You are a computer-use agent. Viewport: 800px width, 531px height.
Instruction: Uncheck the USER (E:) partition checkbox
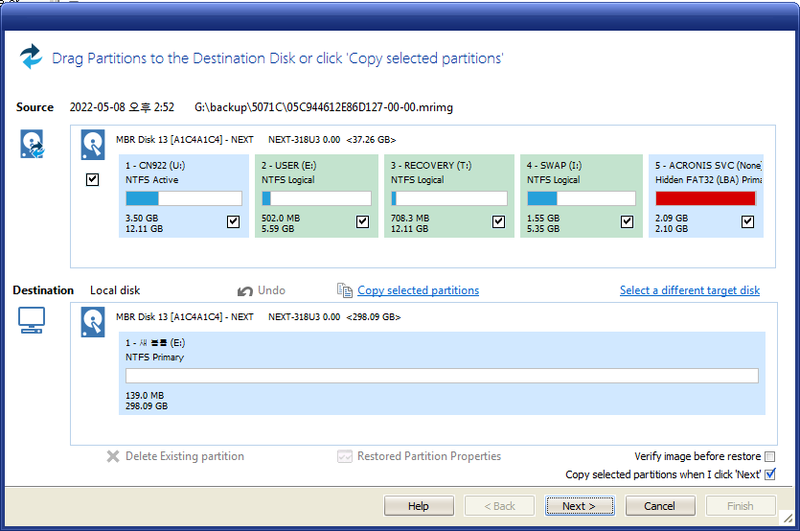coord(363,222)
